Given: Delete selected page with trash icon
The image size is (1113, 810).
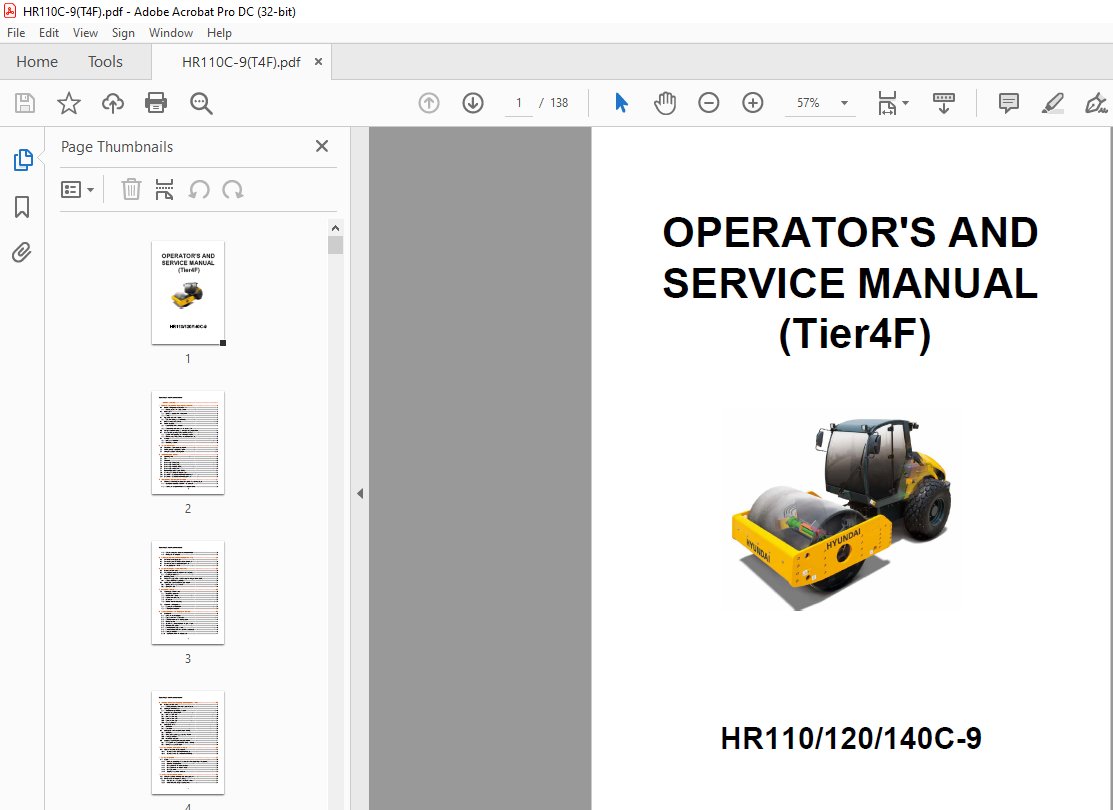Looking at the screenshot, I should 131,190.
